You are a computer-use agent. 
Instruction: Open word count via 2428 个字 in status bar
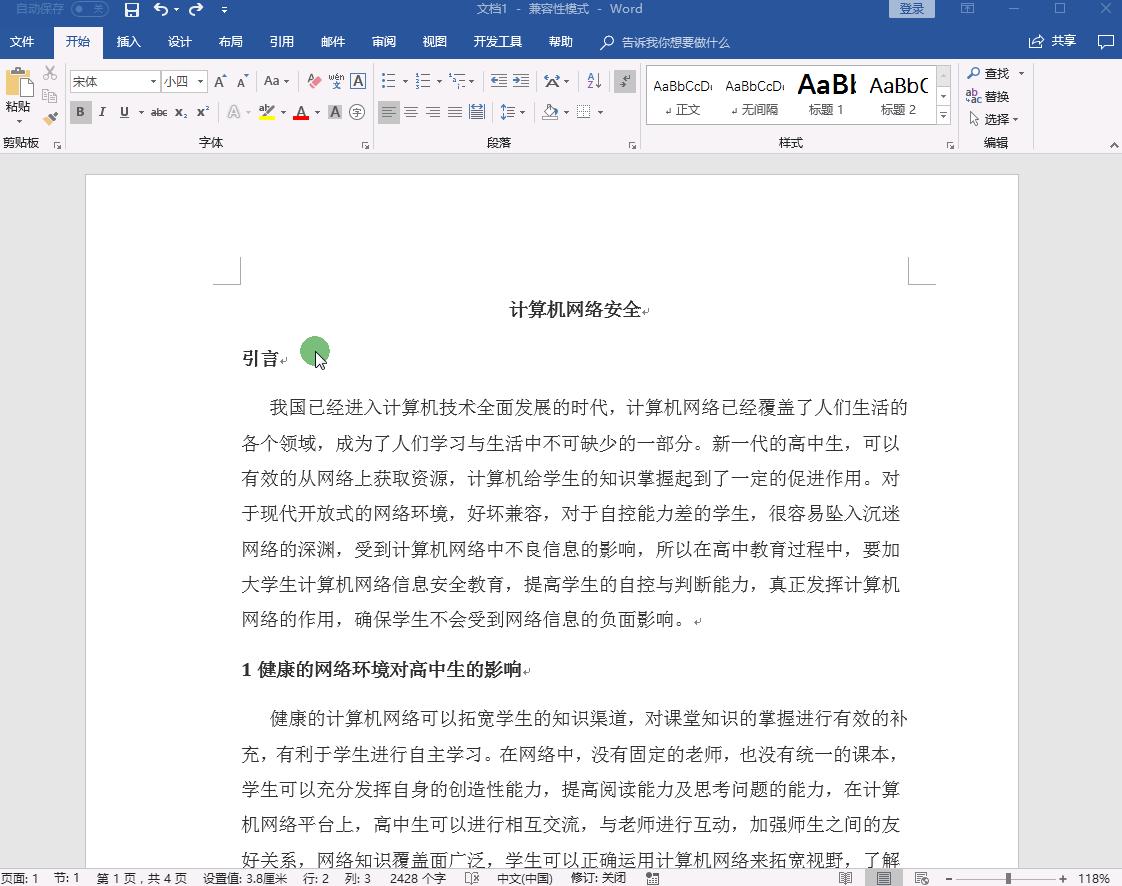click(418, 879)
